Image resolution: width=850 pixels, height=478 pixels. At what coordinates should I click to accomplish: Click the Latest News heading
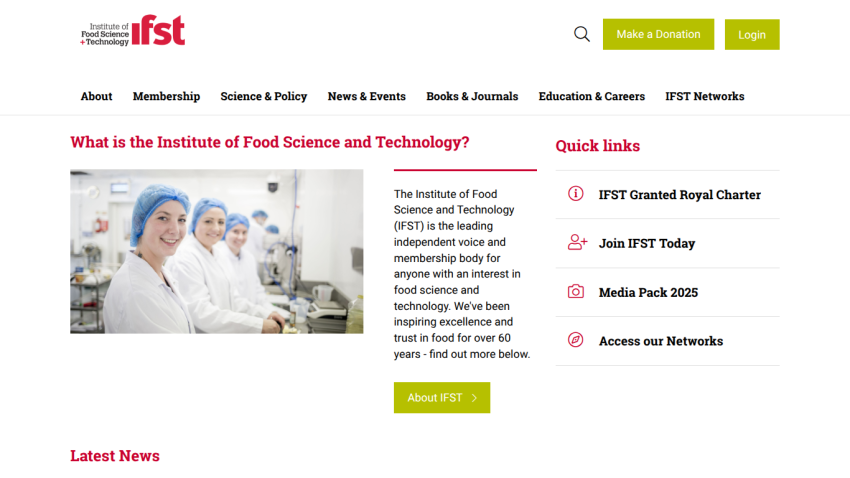115,456
